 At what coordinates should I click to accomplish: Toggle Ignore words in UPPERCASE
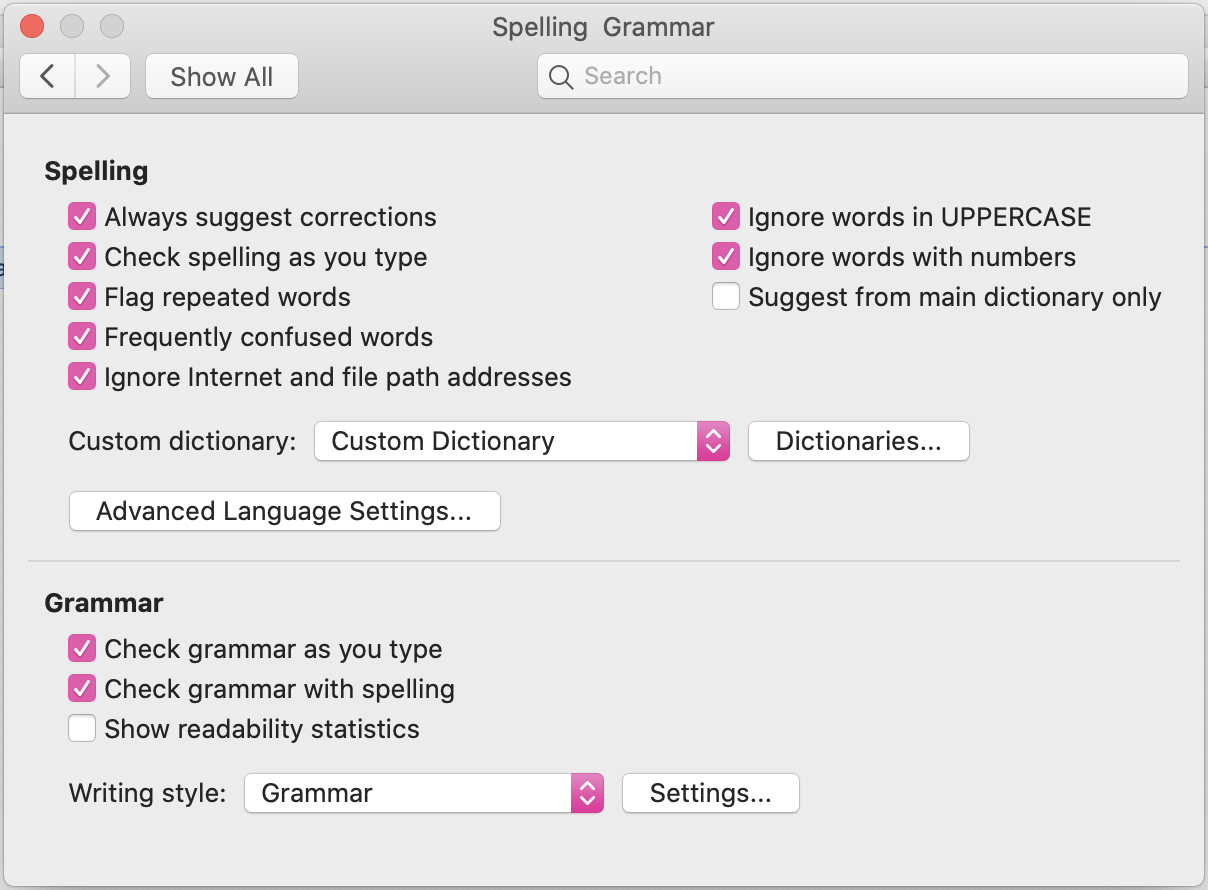(725, 217)
